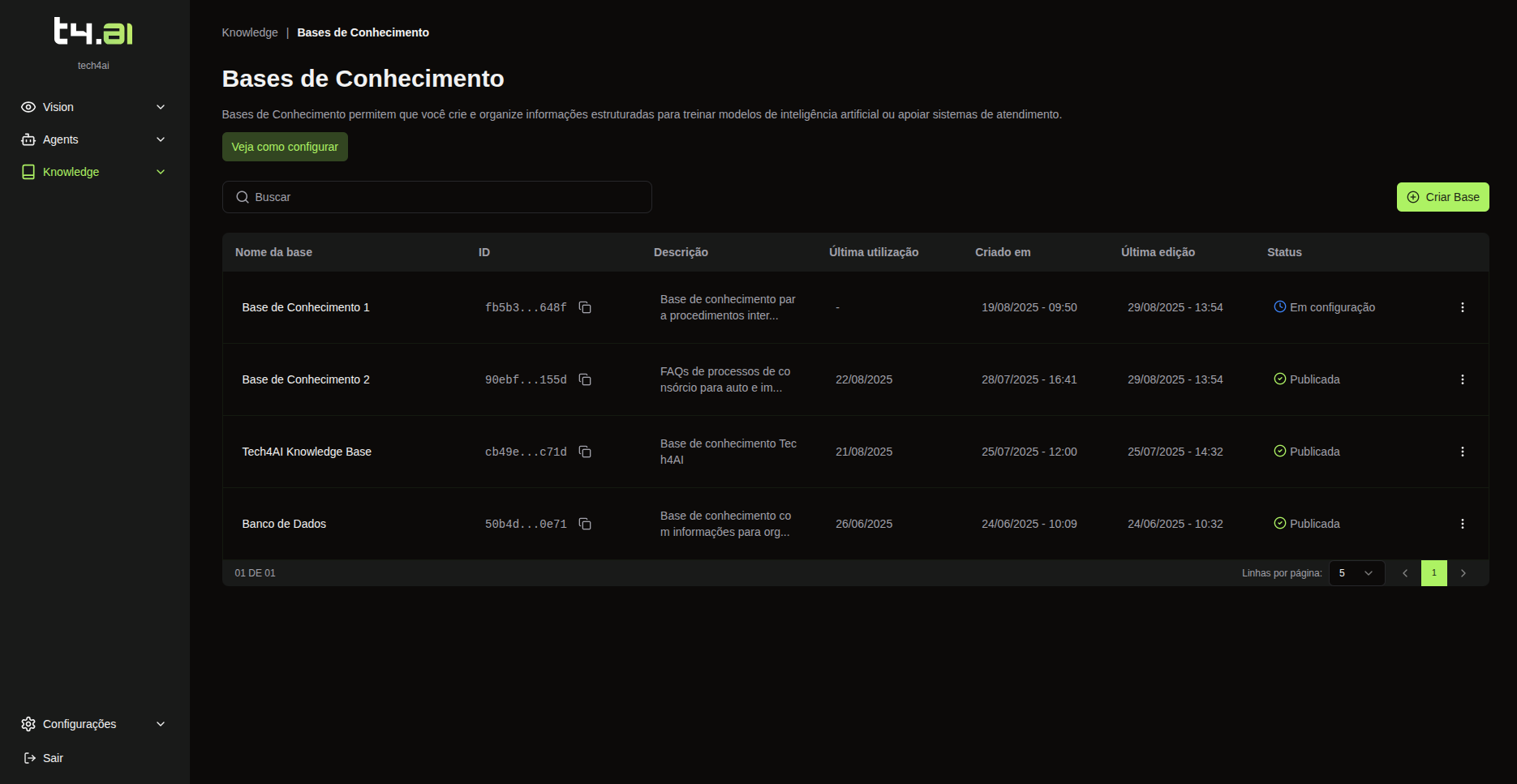Open actions menu for Banco de Dados row
Image resolution: width=1517 pixels, height=784 pixels.
(1463, 523)
